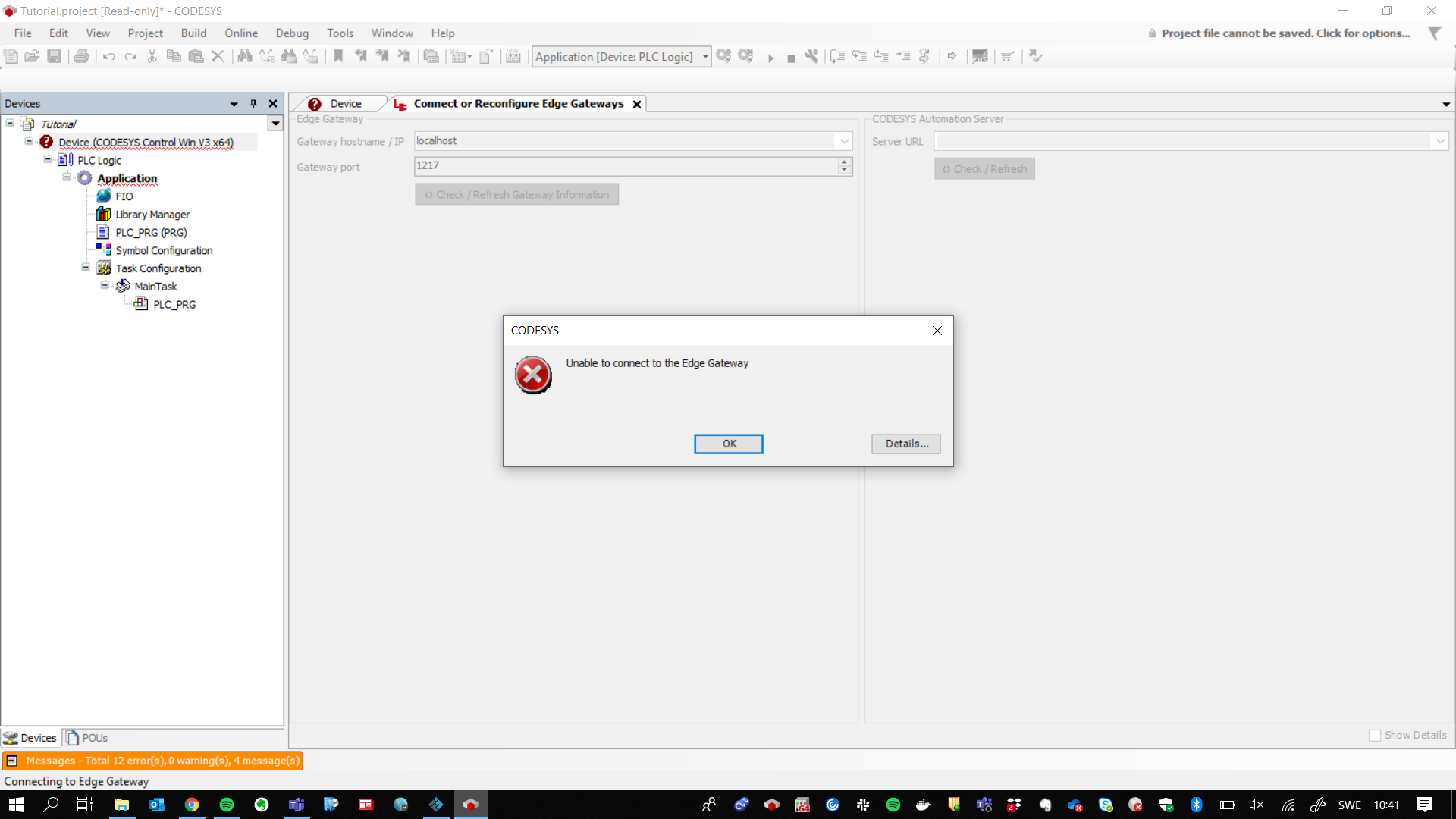Click the Cut scissors toolbar icon
The width and height of the screenshot is (1456, 819).
point(152,56)
